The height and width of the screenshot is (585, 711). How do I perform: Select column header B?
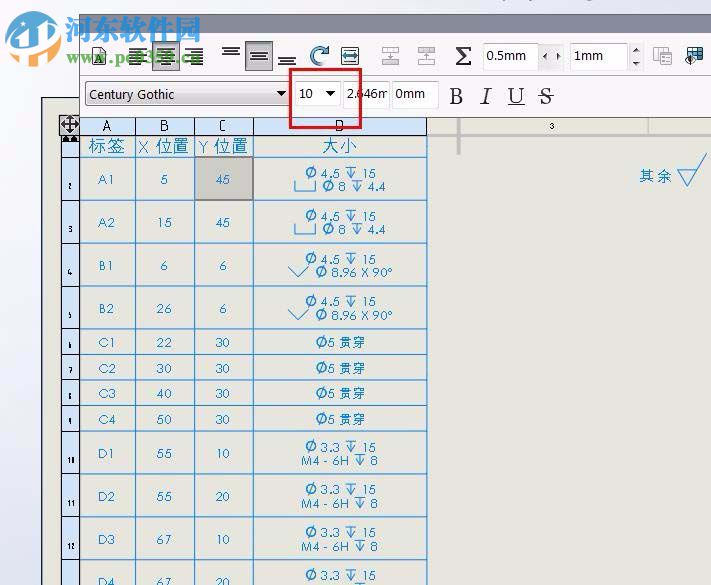(165, 126)
